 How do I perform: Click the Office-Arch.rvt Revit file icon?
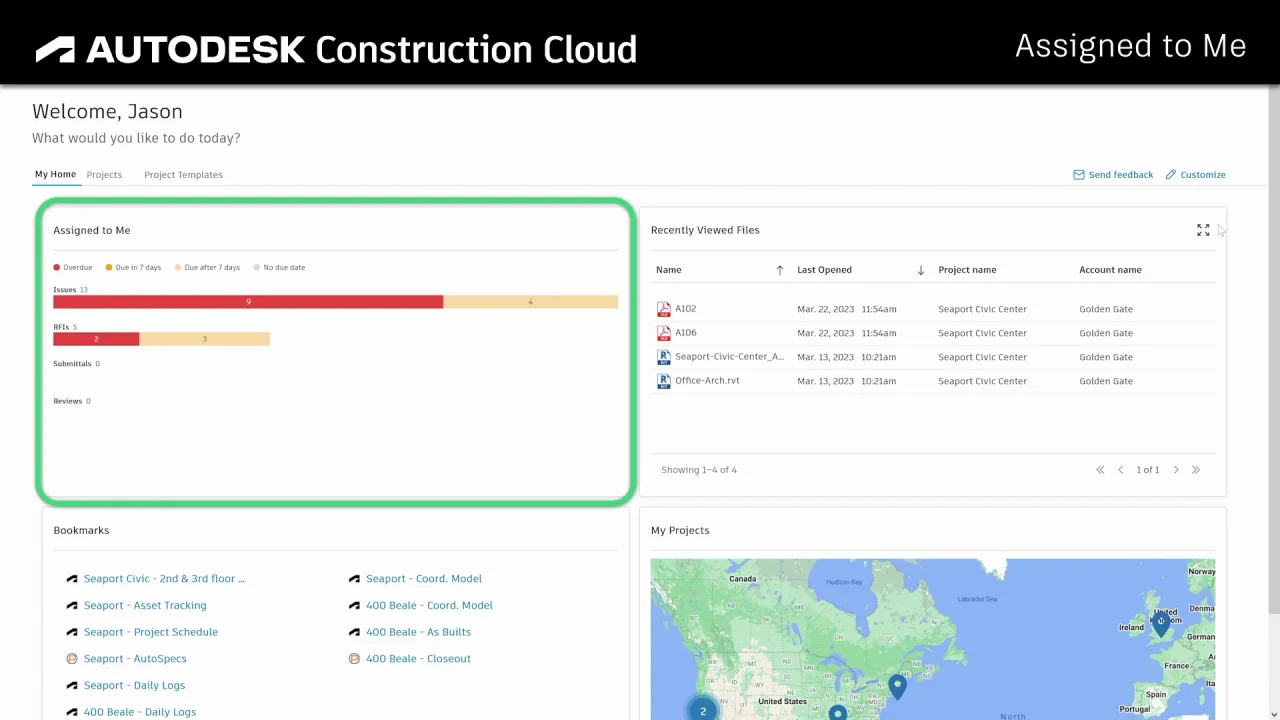(663, 381)
